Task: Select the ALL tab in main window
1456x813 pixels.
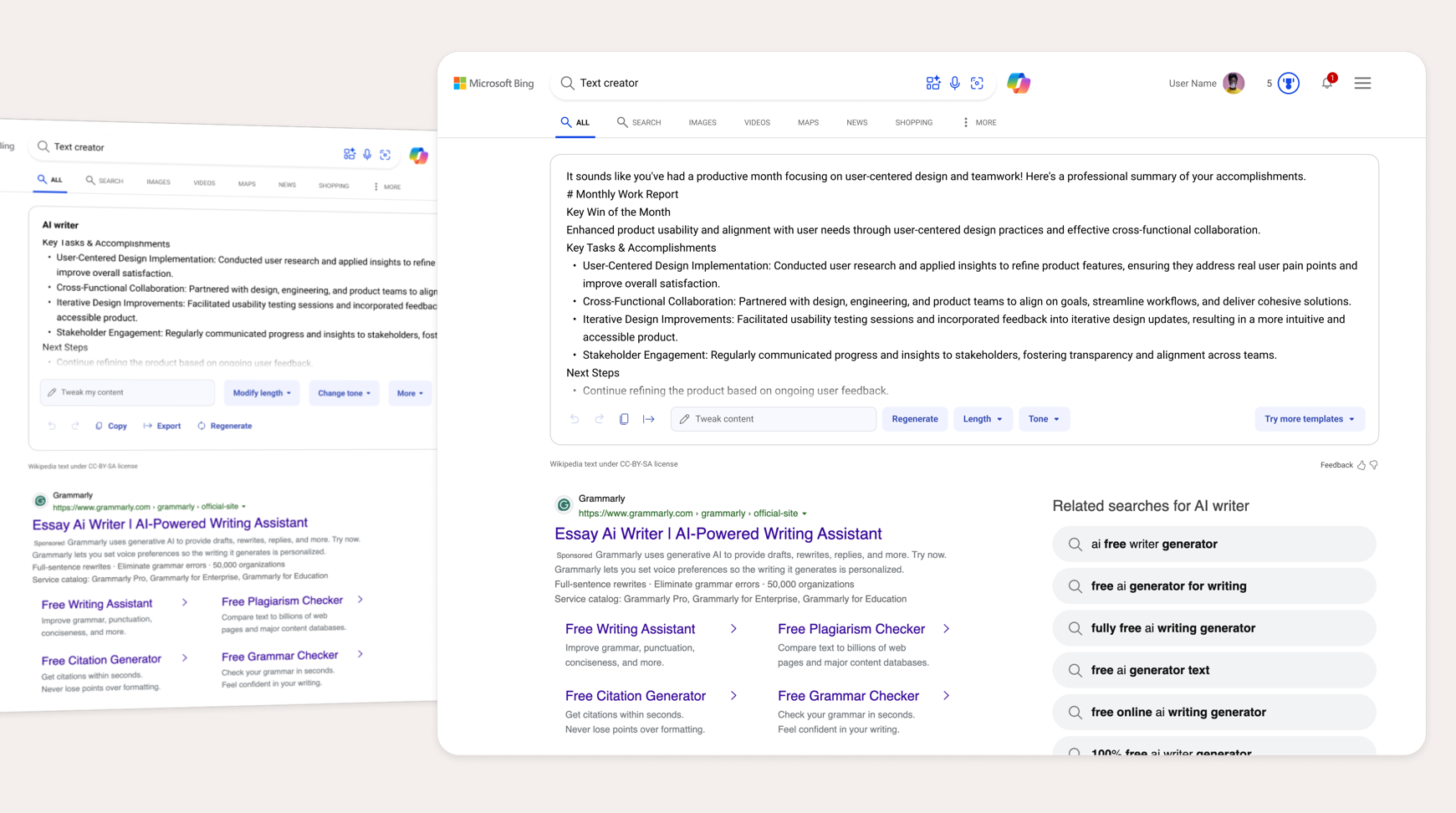Action: tap(575, 122)
